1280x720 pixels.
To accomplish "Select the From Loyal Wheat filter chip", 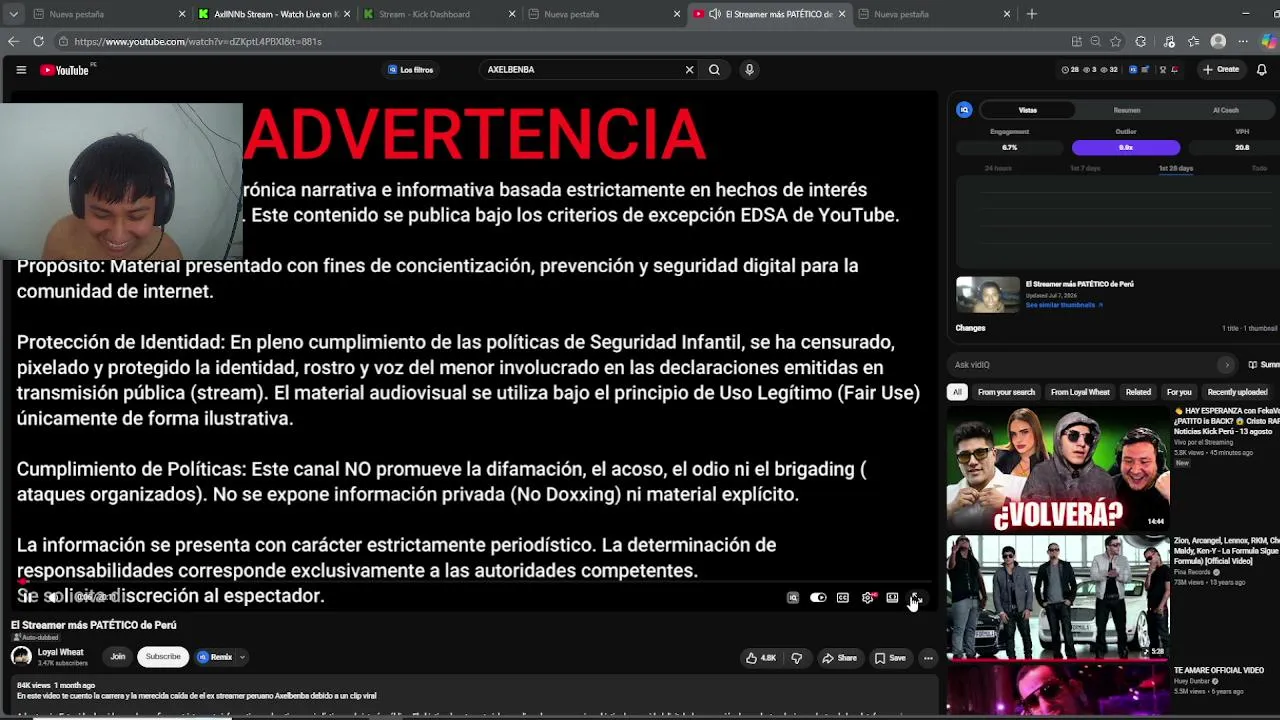I will click(x=1080, y=392).
